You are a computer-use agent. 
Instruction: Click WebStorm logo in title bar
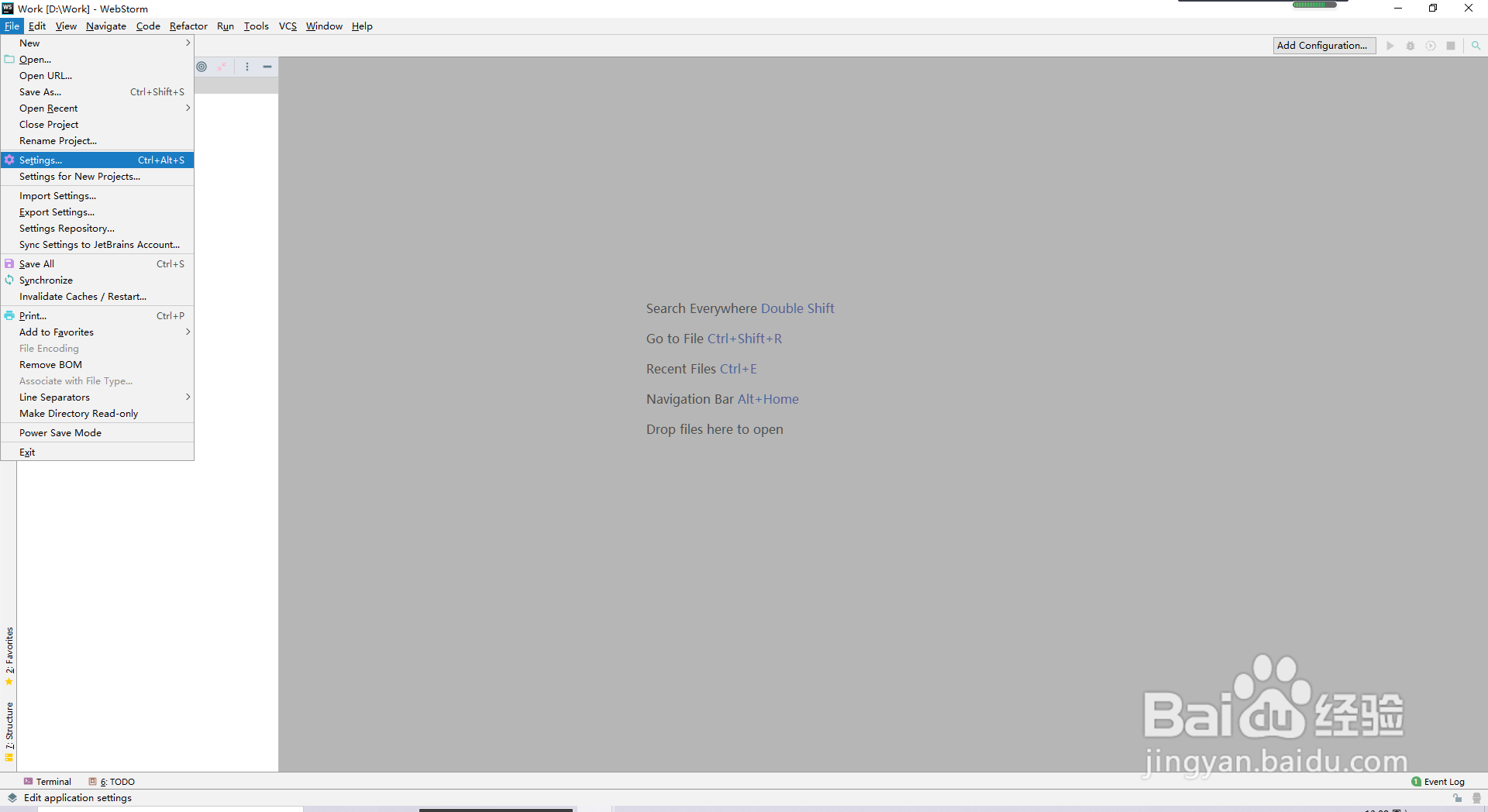click(x=8, y=9)
